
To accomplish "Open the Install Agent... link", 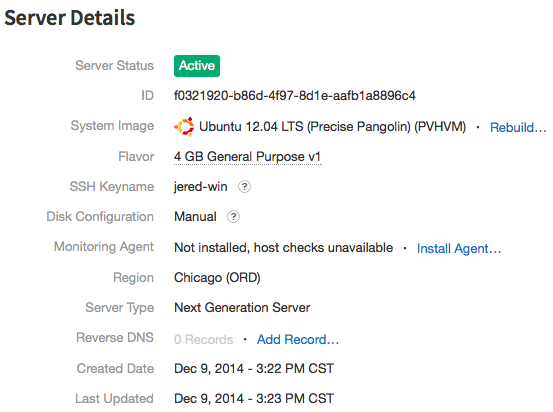I will pyautogui.click(x=459, y=248).
